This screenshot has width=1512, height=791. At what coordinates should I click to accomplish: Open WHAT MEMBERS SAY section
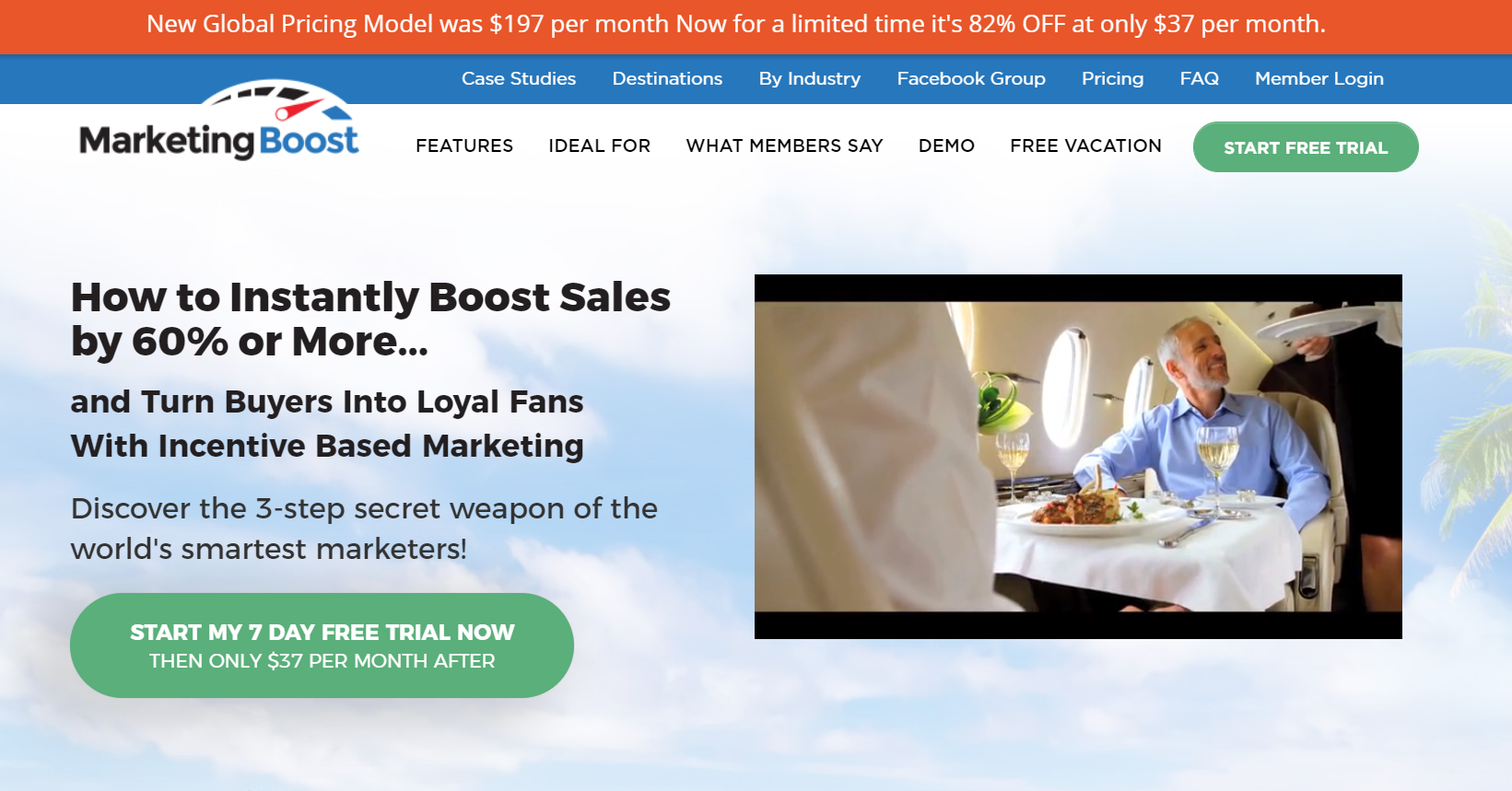785,145
